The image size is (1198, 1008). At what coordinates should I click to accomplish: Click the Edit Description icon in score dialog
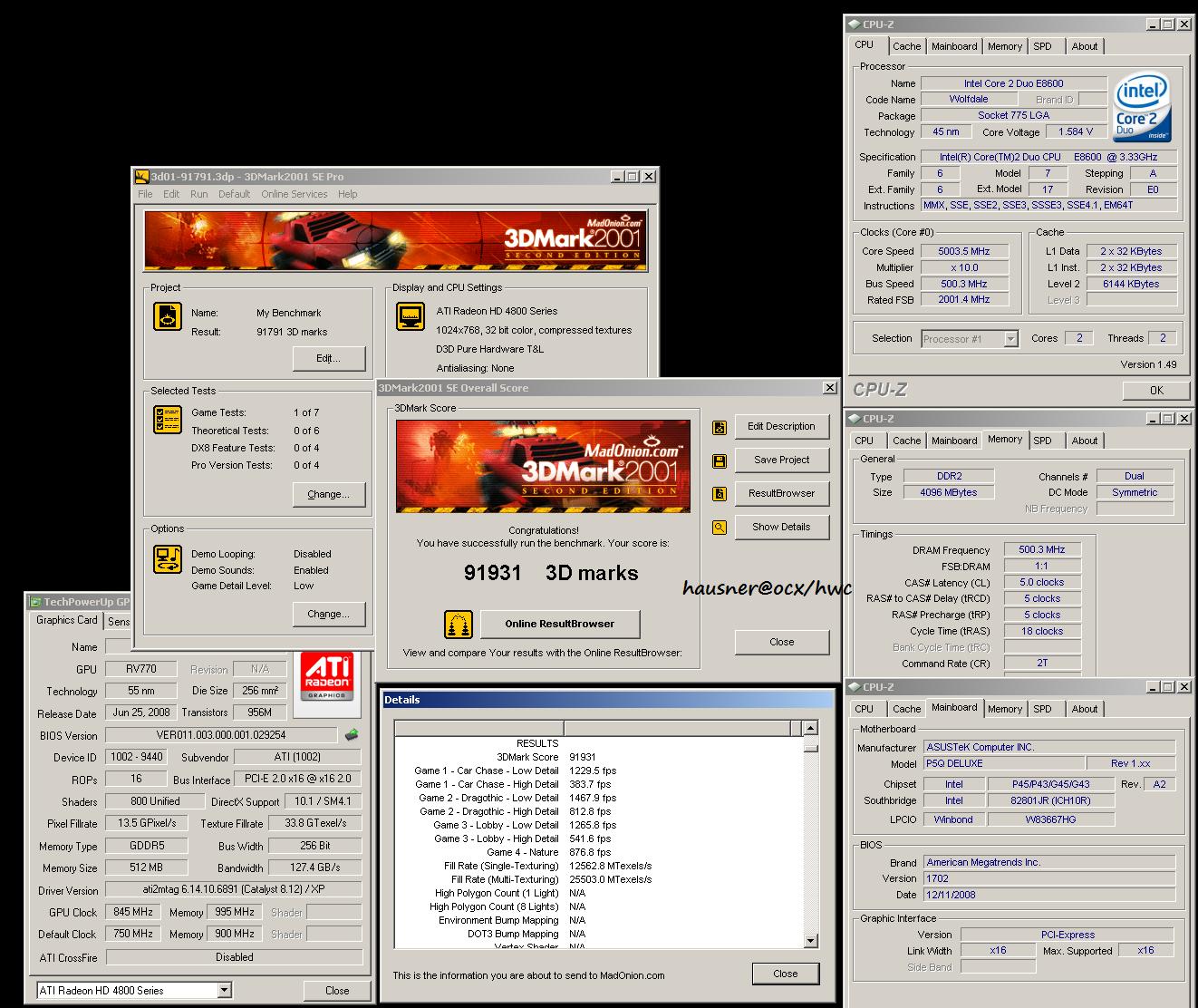tap(720, 428)
